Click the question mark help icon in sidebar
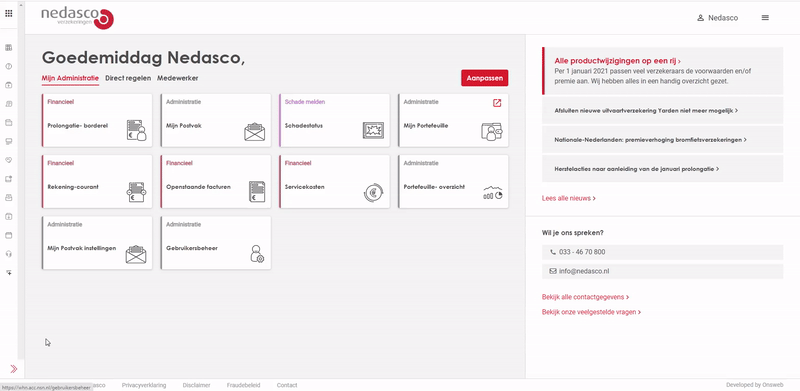800x391 pixels. (9, 66)
